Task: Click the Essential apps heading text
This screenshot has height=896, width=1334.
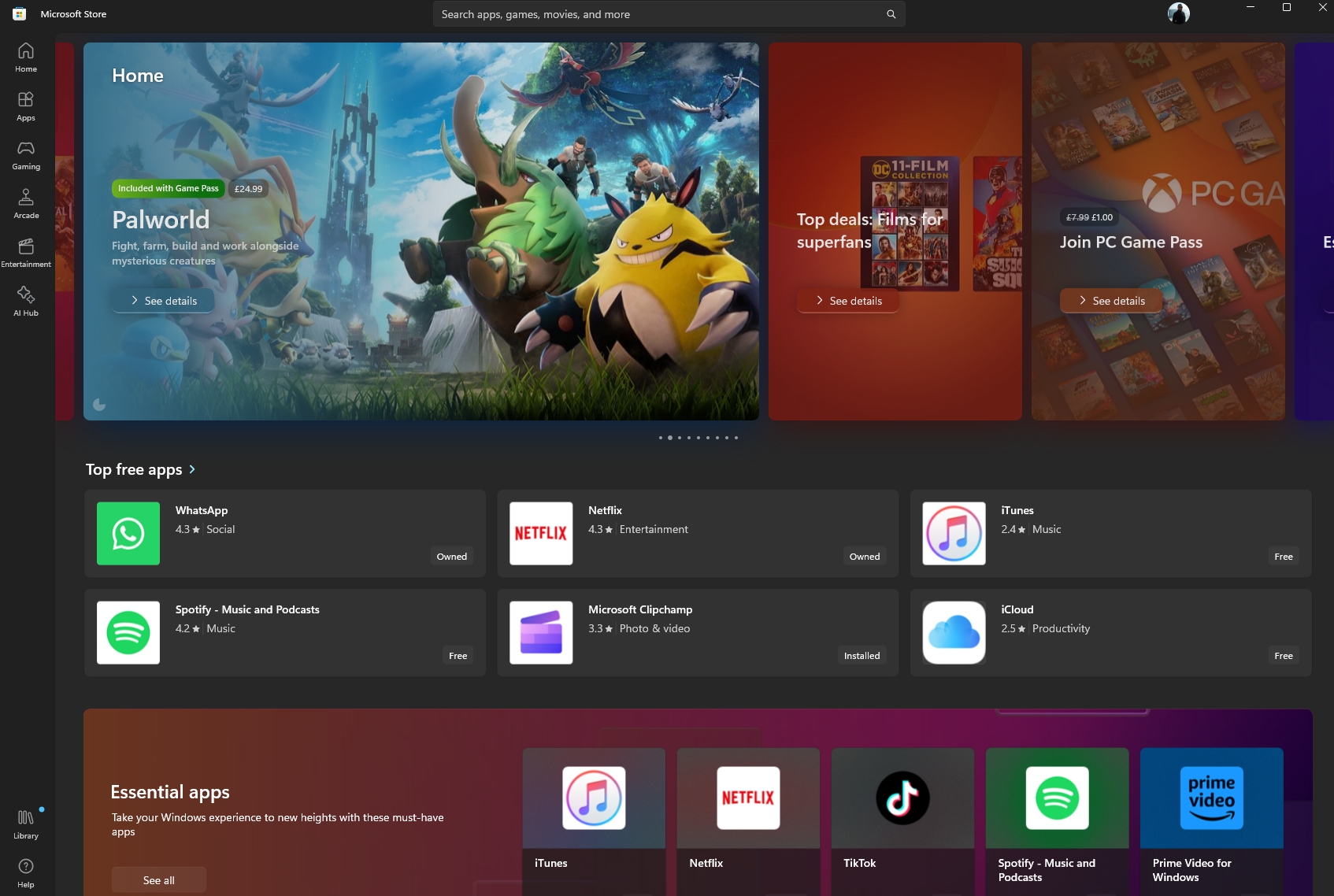Action: (x=170, y=792)
